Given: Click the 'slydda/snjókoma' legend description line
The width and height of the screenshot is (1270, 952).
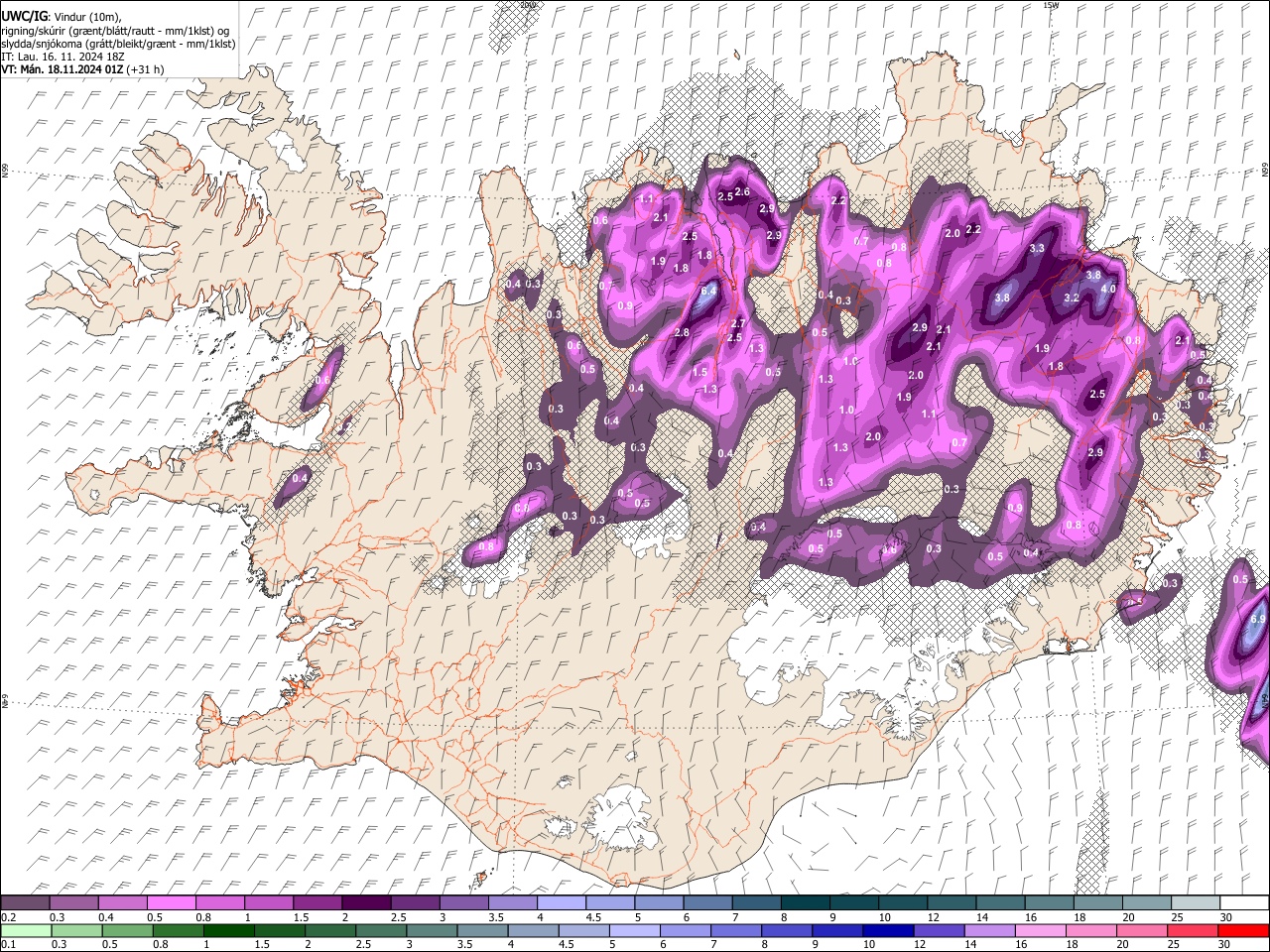Looking at the screenshot, I should [118, 44].
